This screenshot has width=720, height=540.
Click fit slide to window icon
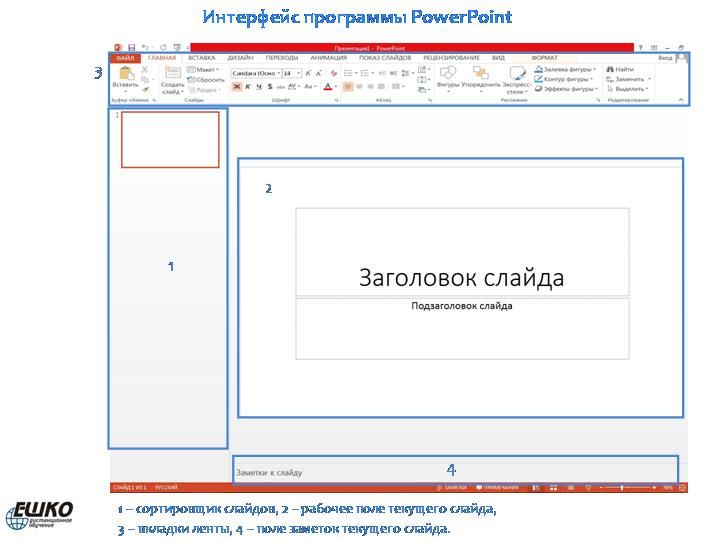(x=682, y=488)
